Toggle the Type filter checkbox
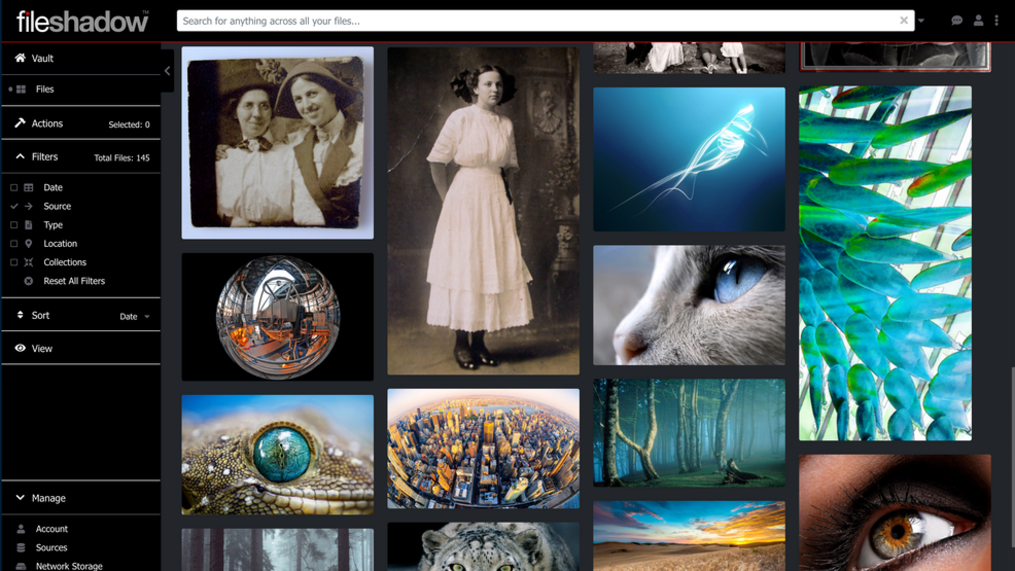 click(14, 225)
